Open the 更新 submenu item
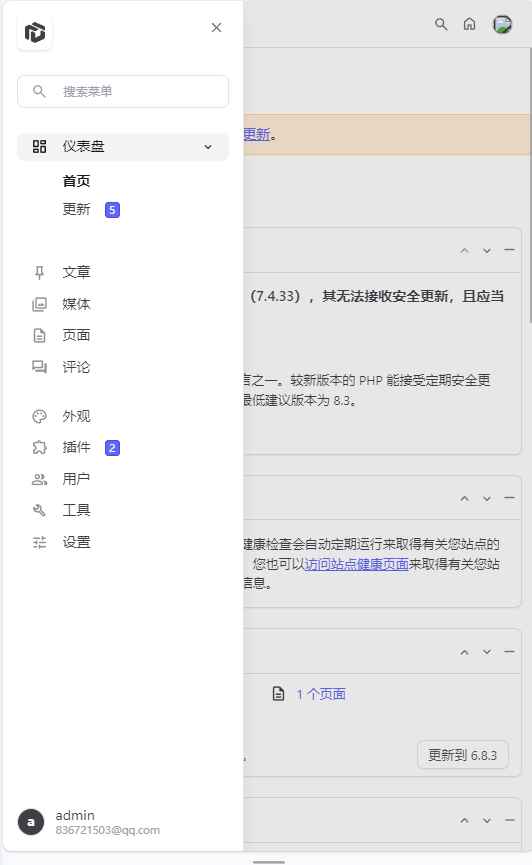Image resolution: width=532 pixels, height=865 pixels. [76, 209]
